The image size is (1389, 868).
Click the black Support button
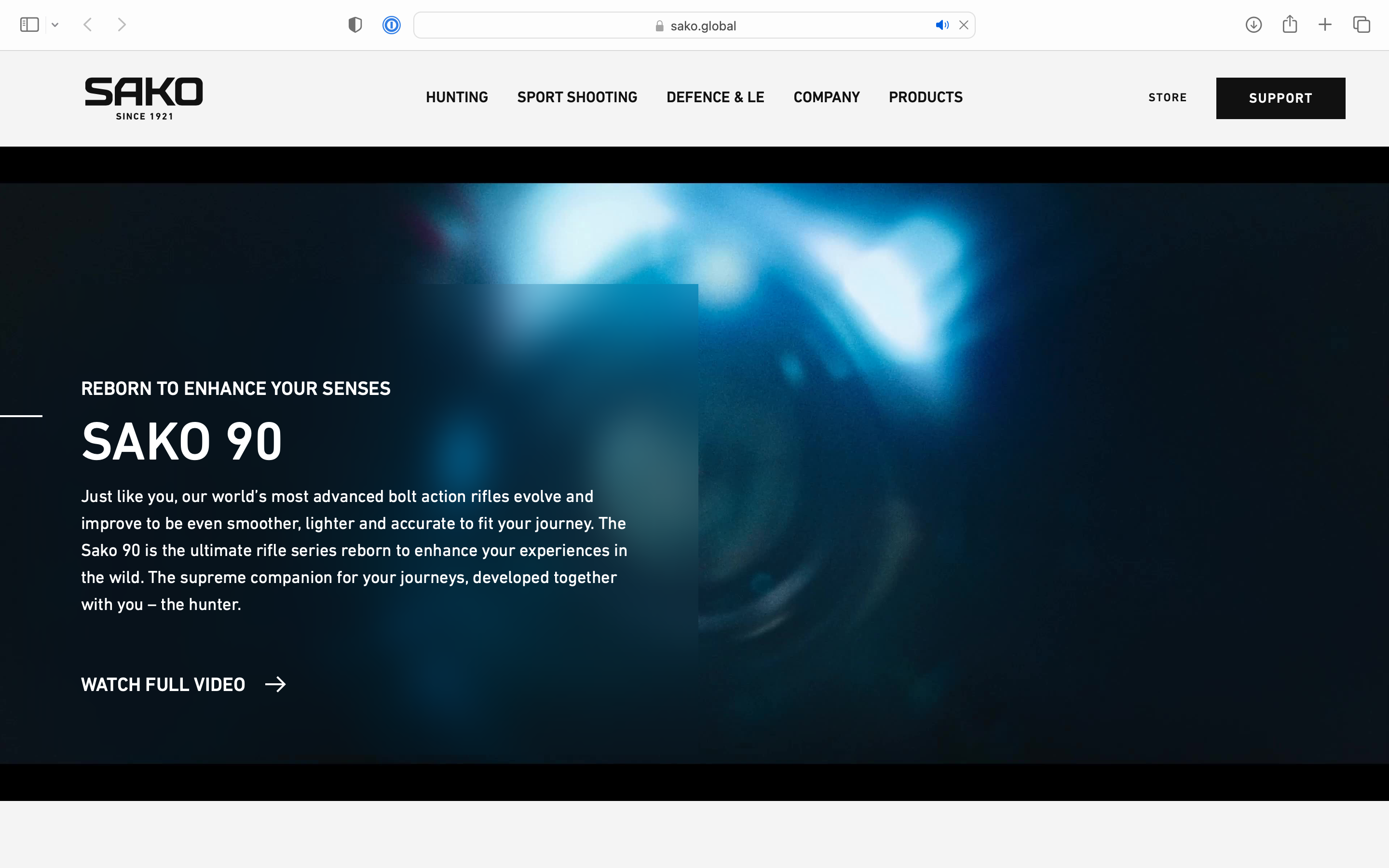1280,98
